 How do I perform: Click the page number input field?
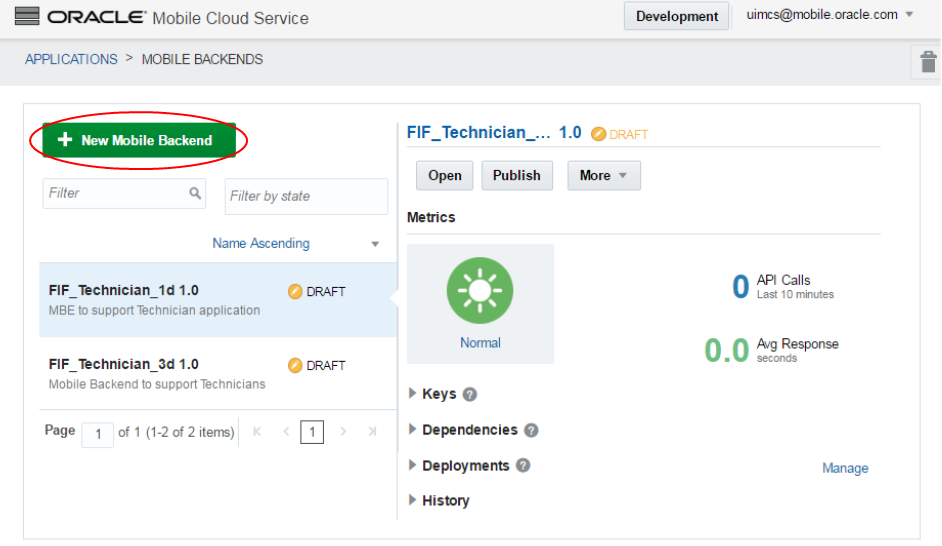pos(98,434)
